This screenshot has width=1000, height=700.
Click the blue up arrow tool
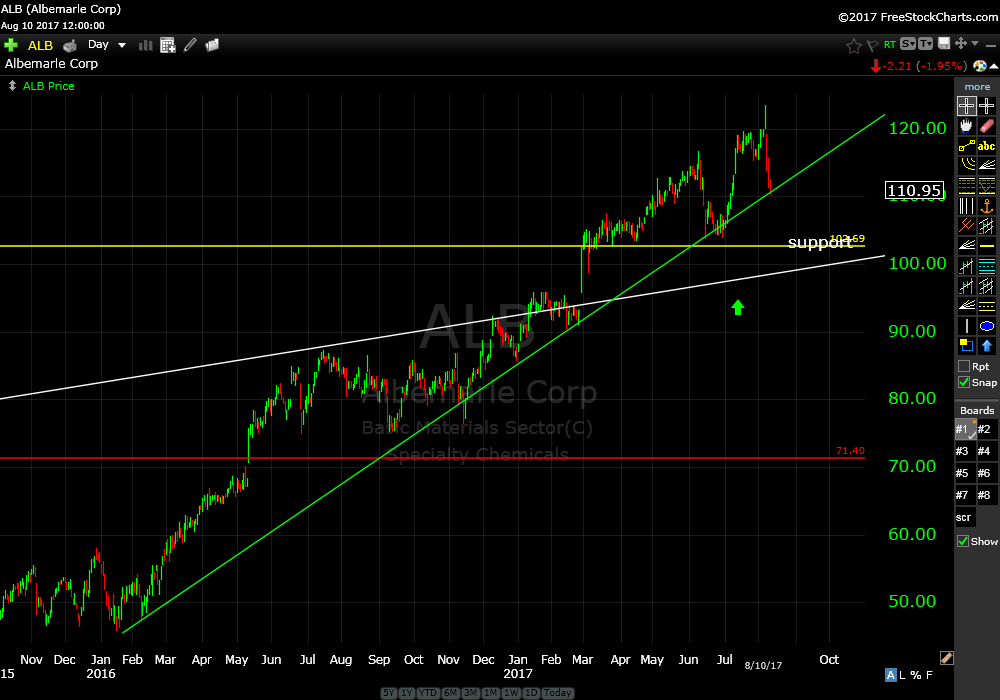(987, 346)
